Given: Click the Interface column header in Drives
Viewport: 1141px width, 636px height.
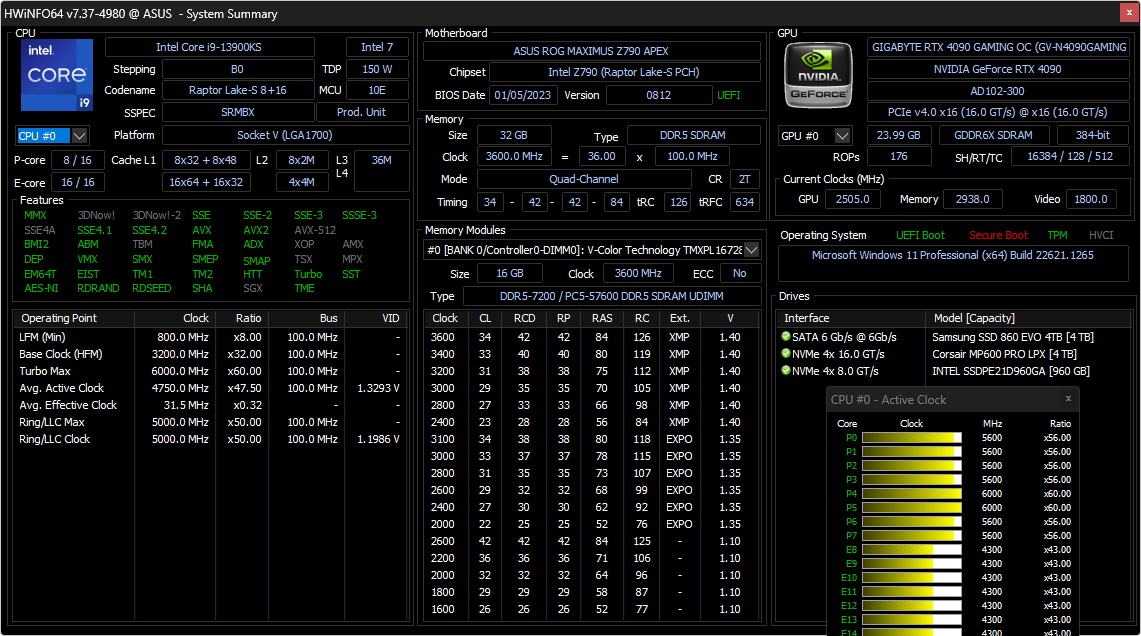Looking at the screenshot, I should tap(851, 318).
